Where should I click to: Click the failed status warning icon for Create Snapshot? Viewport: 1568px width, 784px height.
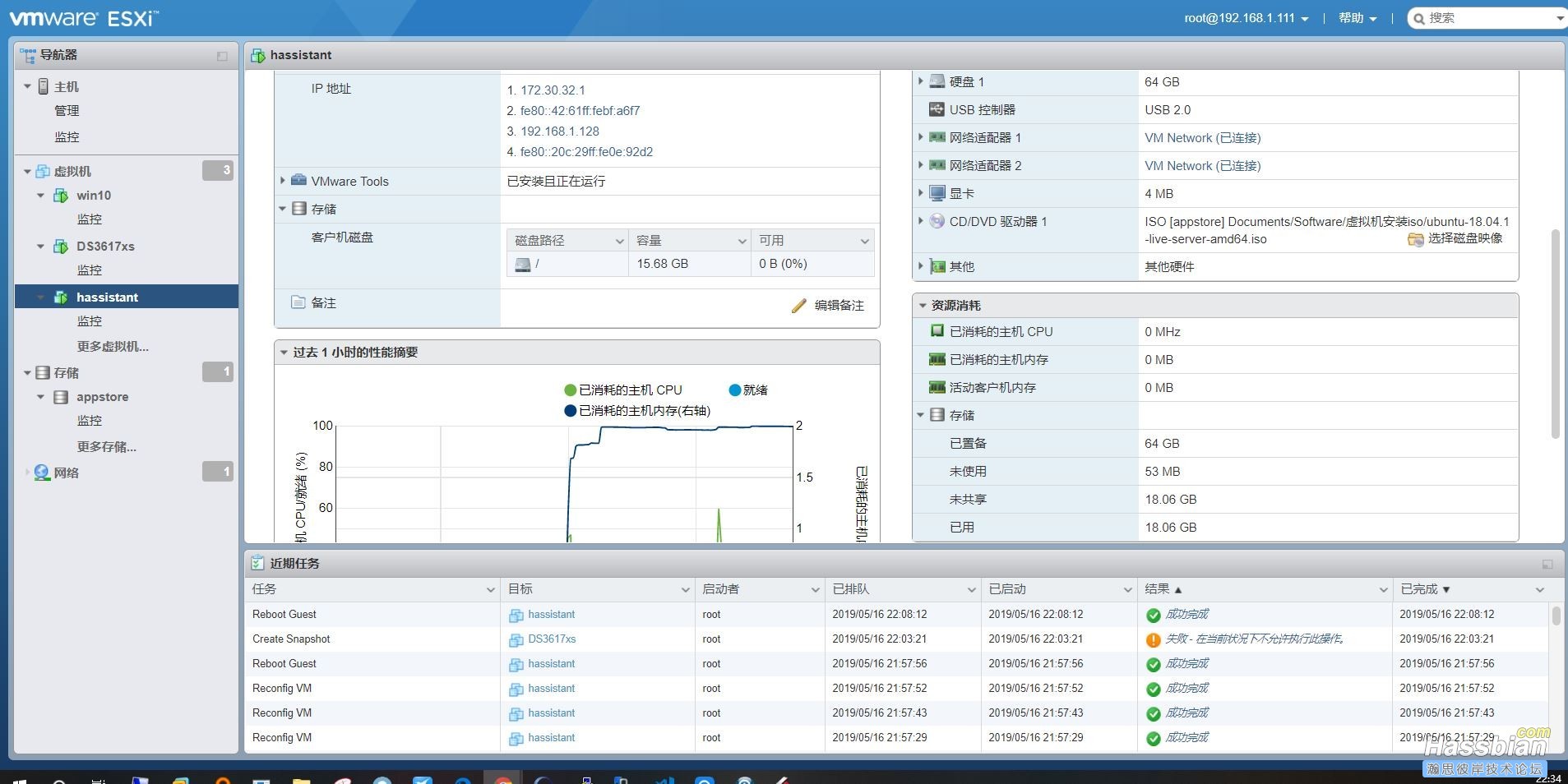tap(1153, 639)
